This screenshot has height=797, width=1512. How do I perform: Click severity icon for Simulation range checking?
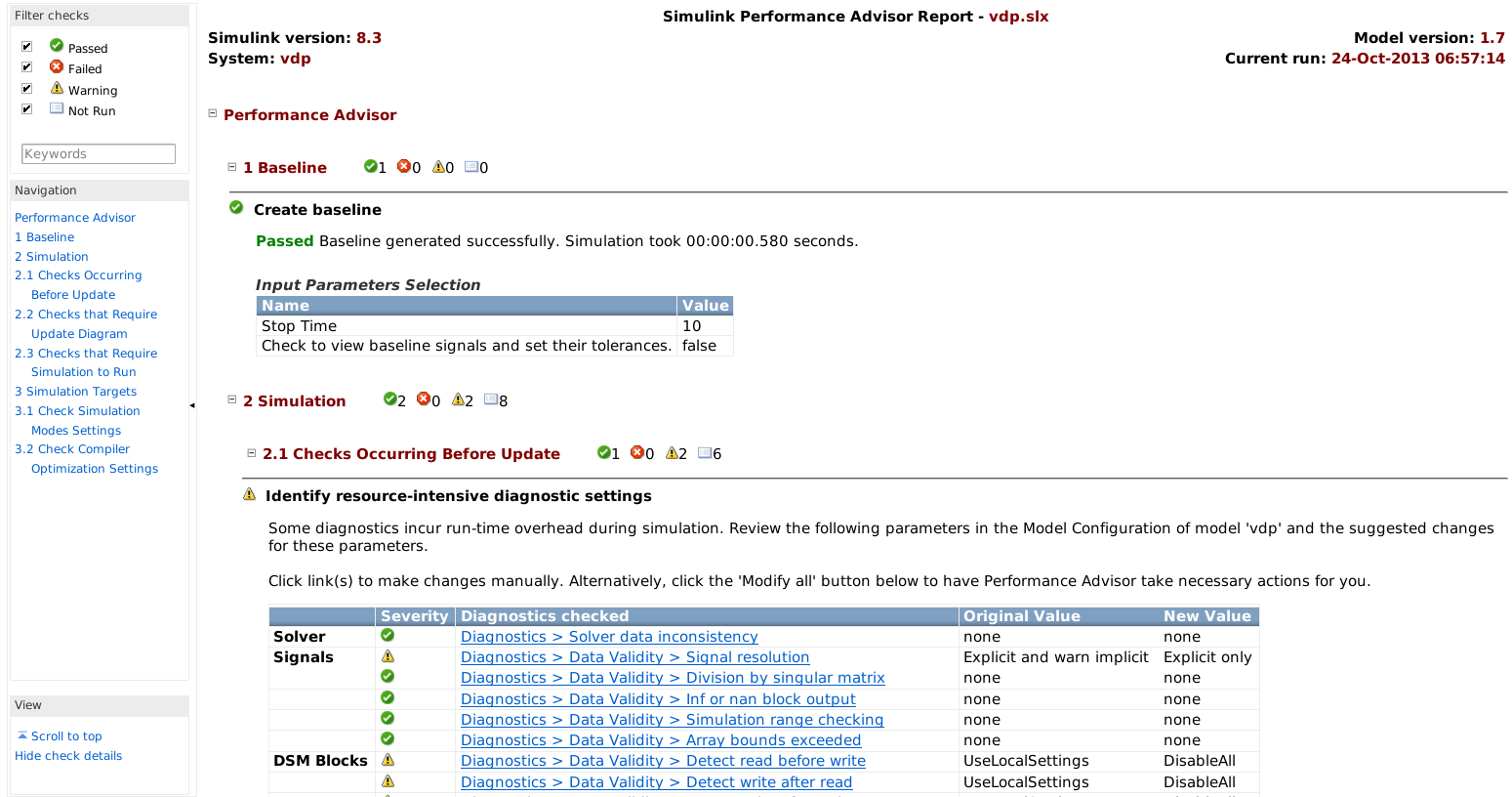[x=388, y=718]
